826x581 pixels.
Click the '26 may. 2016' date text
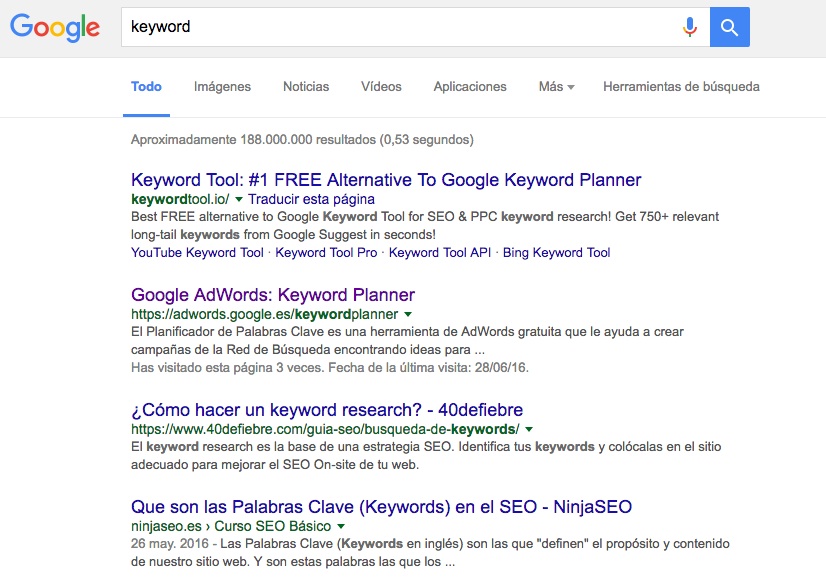170,544
